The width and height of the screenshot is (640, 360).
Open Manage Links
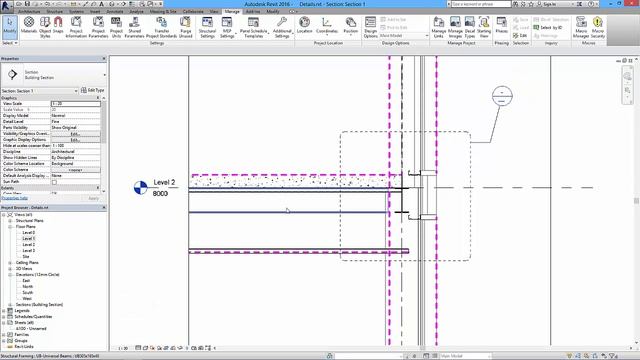pyautogui.click(x=438, y=27)
